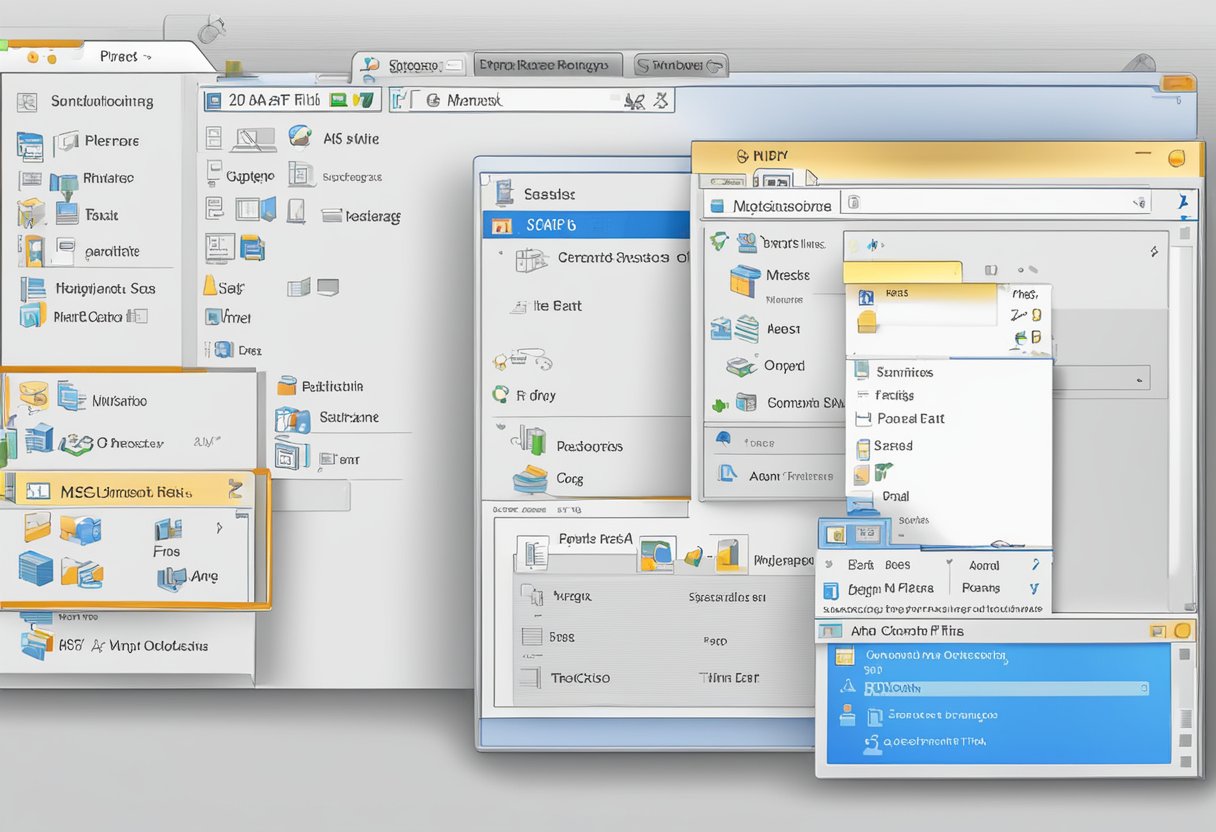This screenshot has height=832, width=1216.
Task: Open the Pirect dropdown menu
Action: (120, 56)
